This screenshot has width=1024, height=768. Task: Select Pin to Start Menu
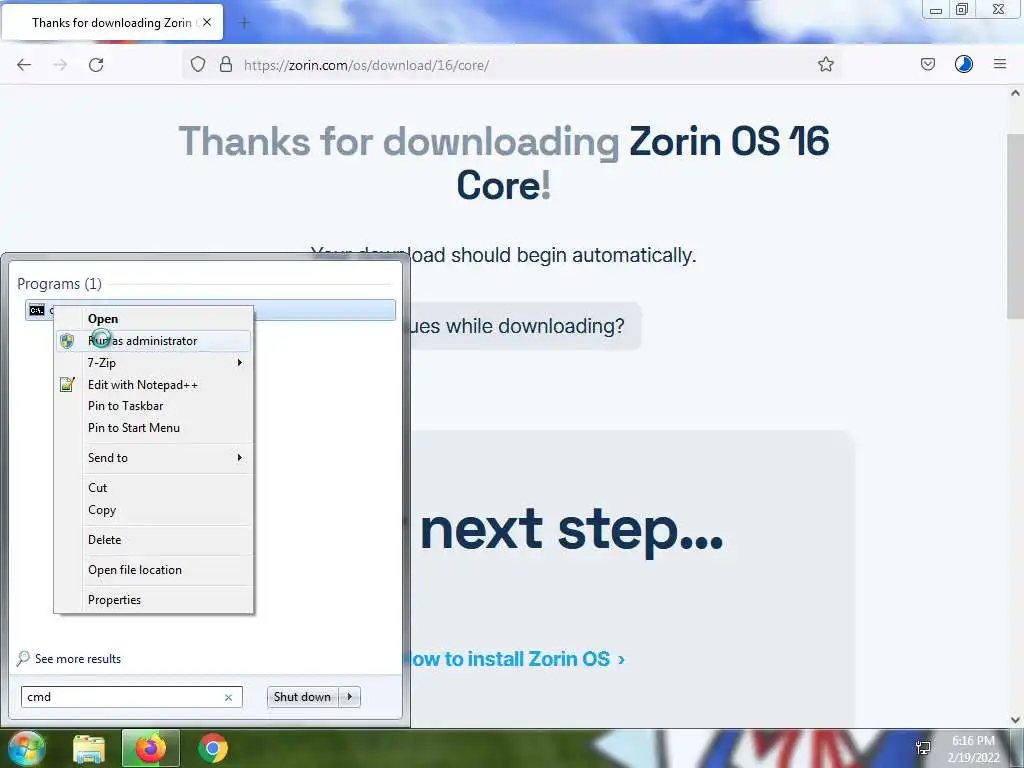point(153,428)
